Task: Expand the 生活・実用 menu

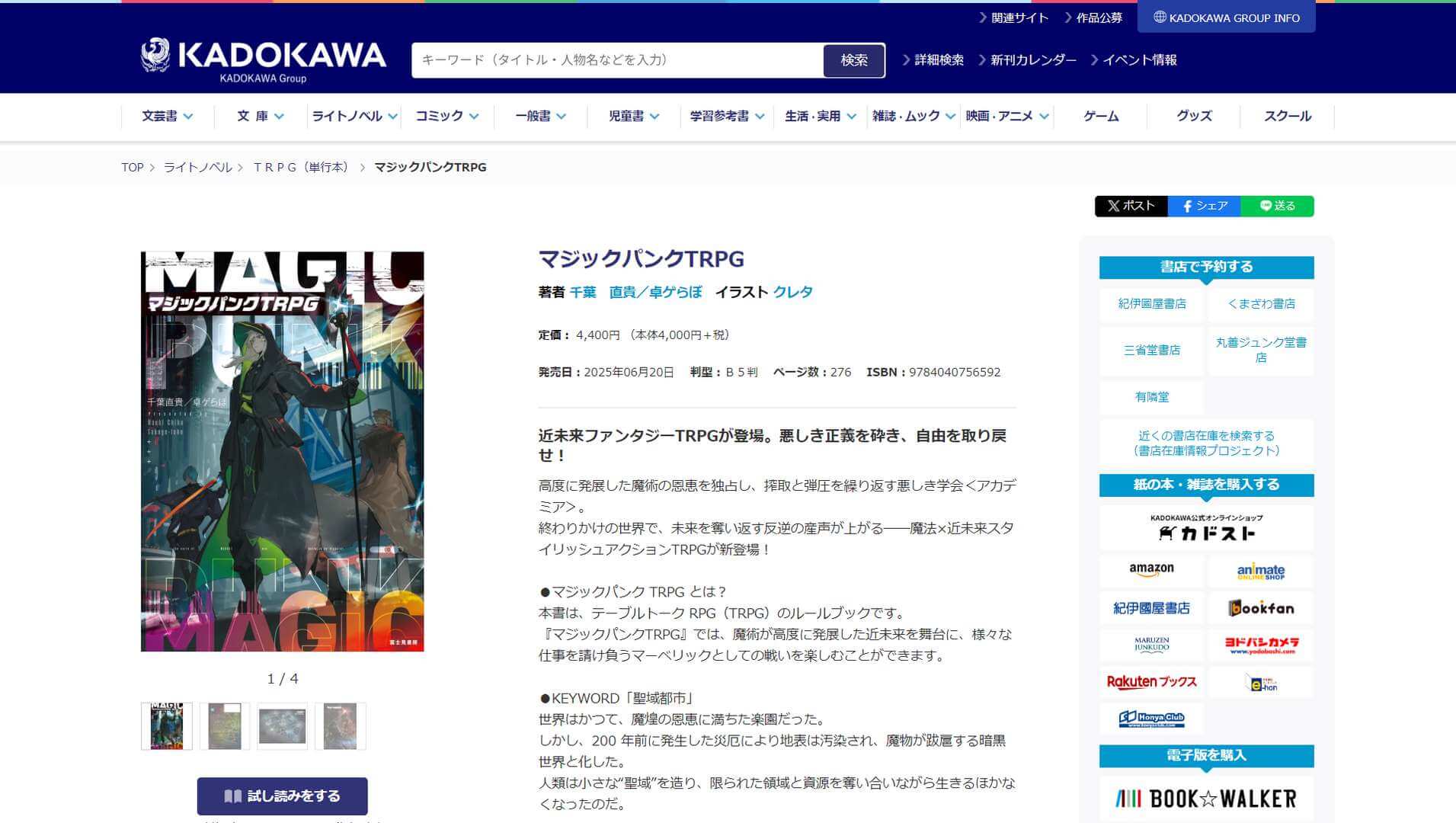Action: coord(821,116)
